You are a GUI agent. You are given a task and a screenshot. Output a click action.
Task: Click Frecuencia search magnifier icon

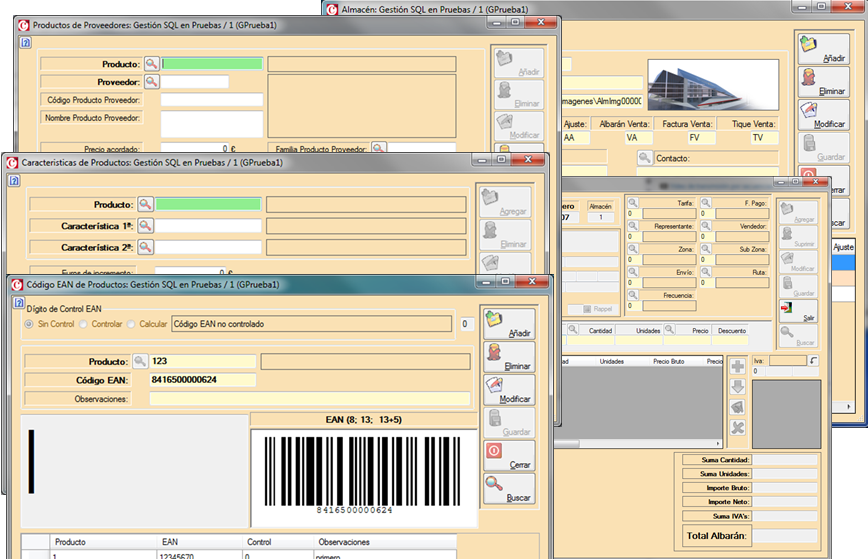pyautogui.click(x=633, y=295)
